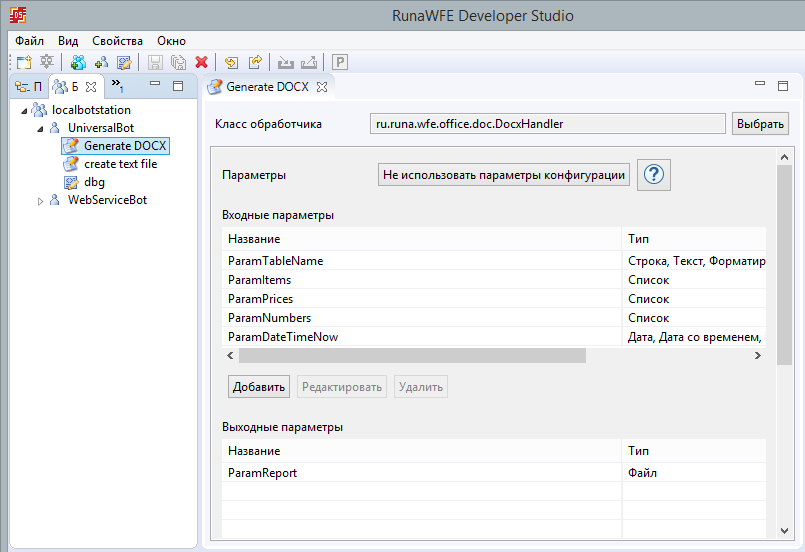Show hidden views via the »1 chevron
Image resolution: width=805 pixels, height=552 pixels.
pyautogui.click(x=118, y=86)
